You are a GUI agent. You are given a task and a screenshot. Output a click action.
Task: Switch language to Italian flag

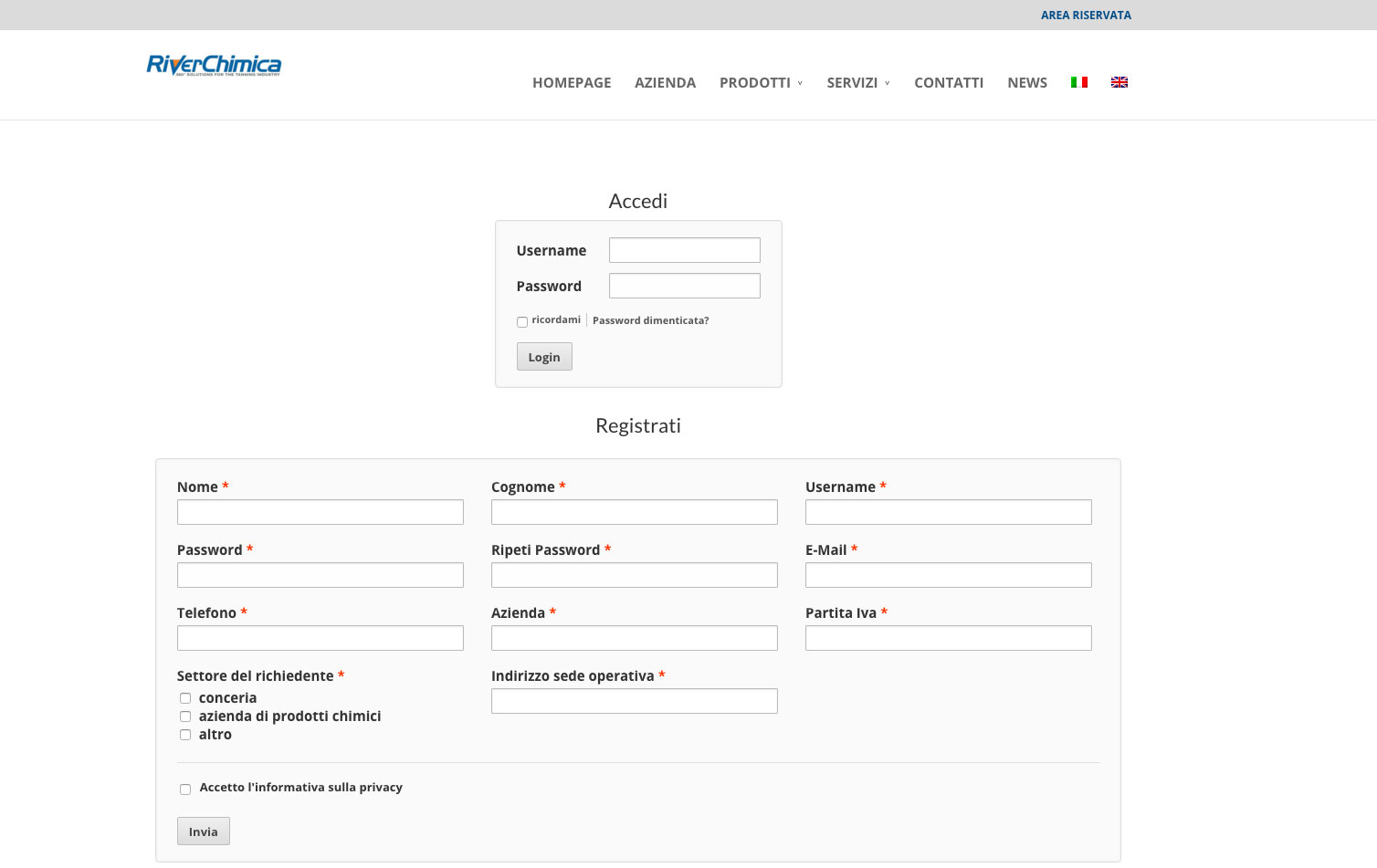1079,82
